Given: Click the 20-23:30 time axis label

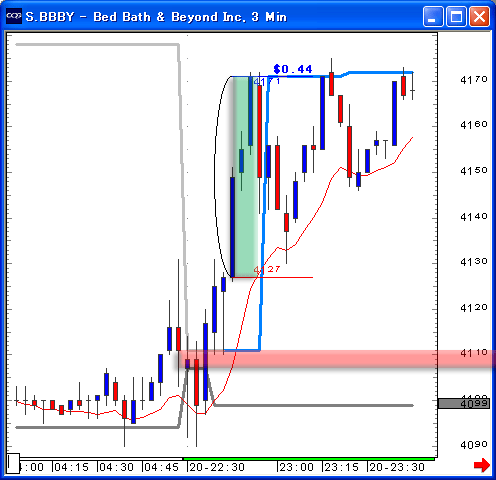Looking at the screenshot, I should tap(397, 467).
